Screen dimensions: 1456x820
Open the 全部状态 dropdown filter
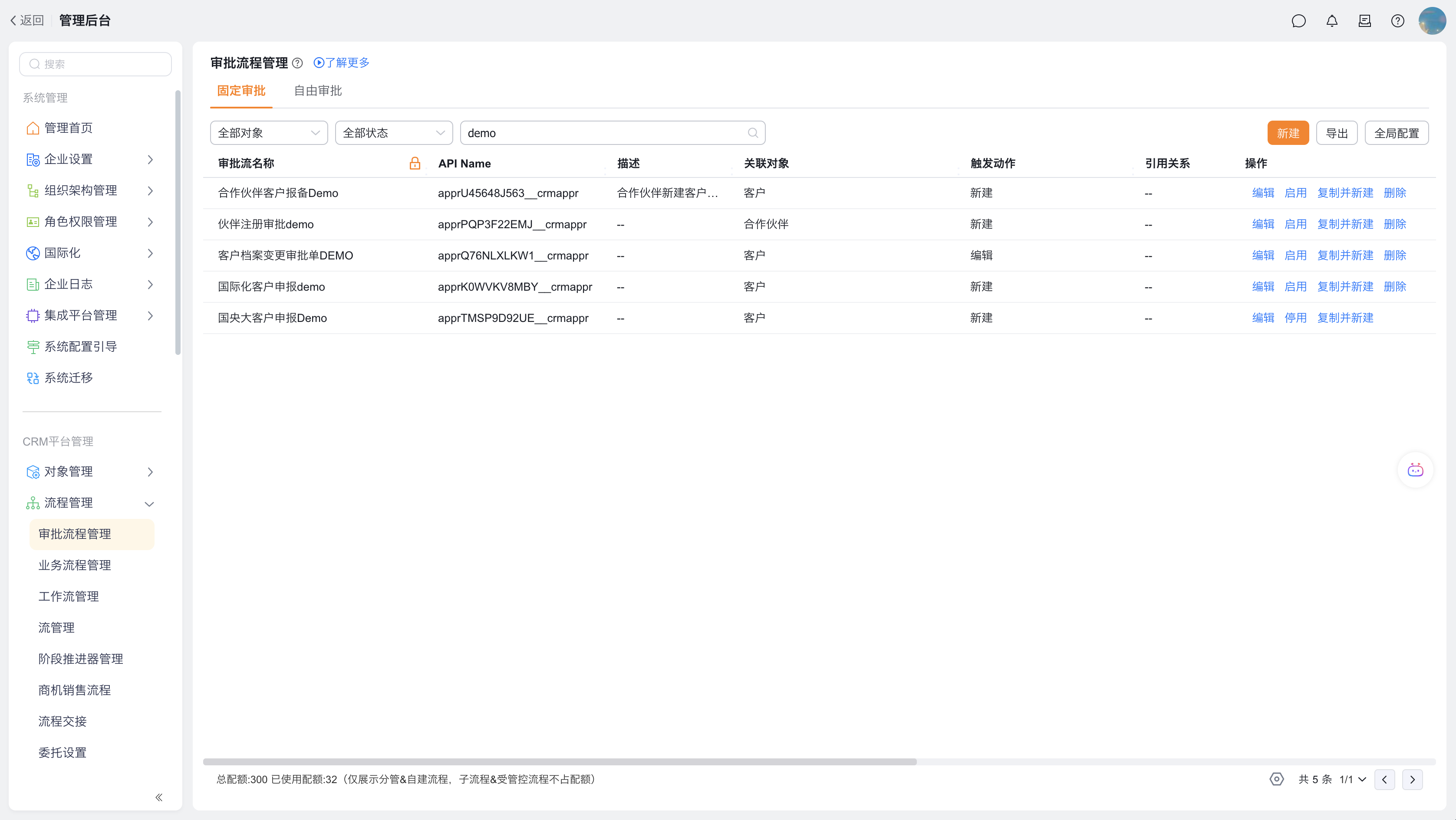click(x=393, y=133)
